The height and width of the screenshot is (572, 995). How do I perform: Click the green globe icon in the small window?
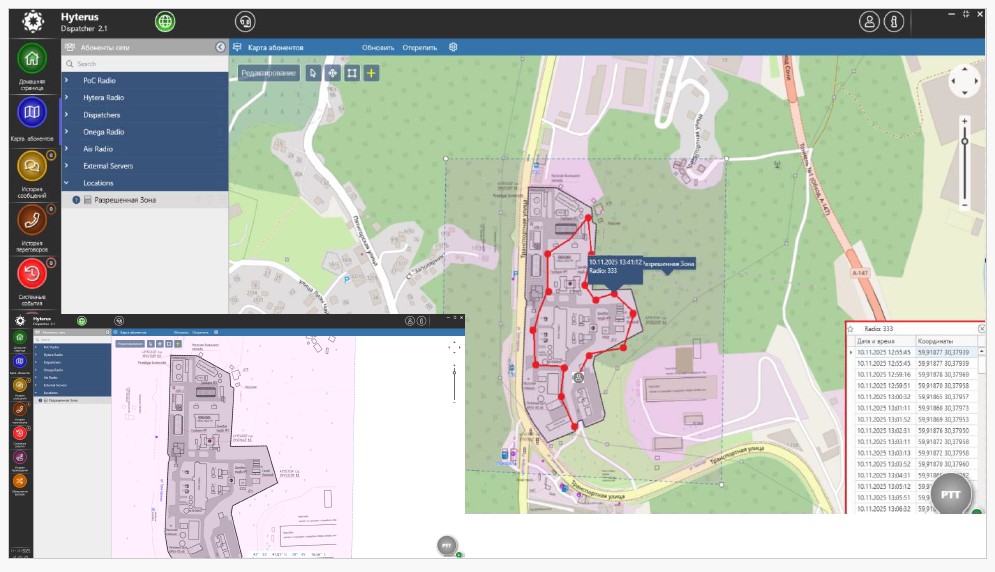[x=82, y=321]
